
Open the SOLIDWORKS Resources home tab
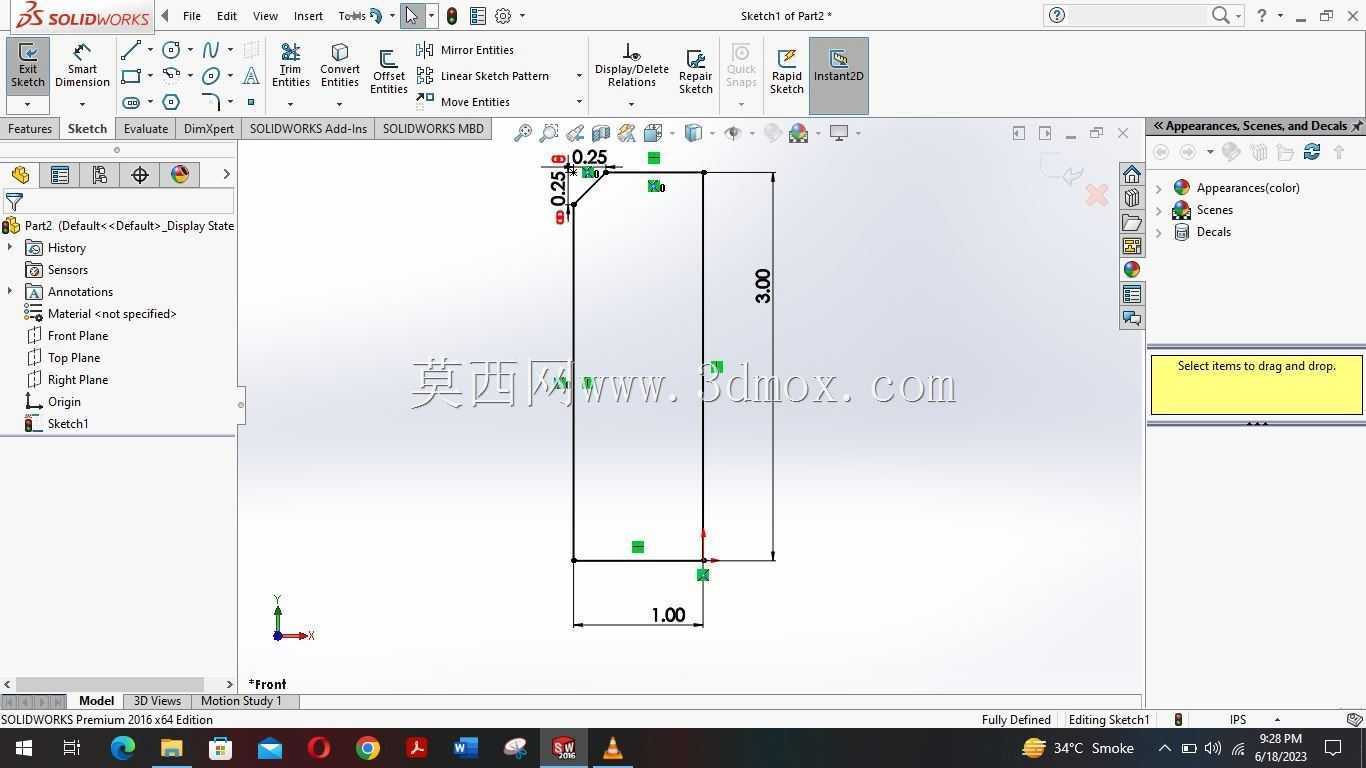coord(1132,174)
